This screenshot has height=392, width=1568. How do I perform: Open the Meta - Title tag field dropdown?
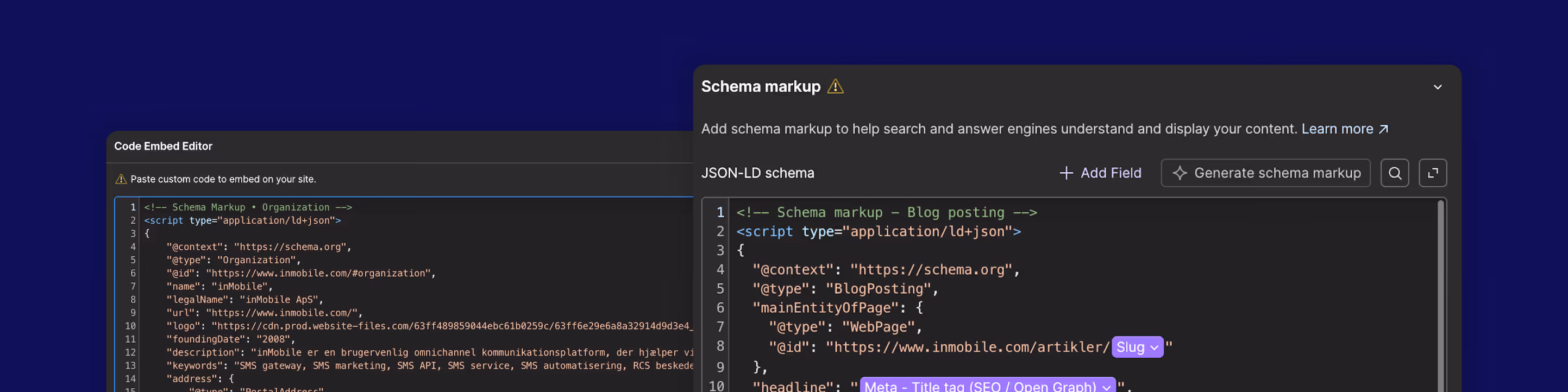987,386
